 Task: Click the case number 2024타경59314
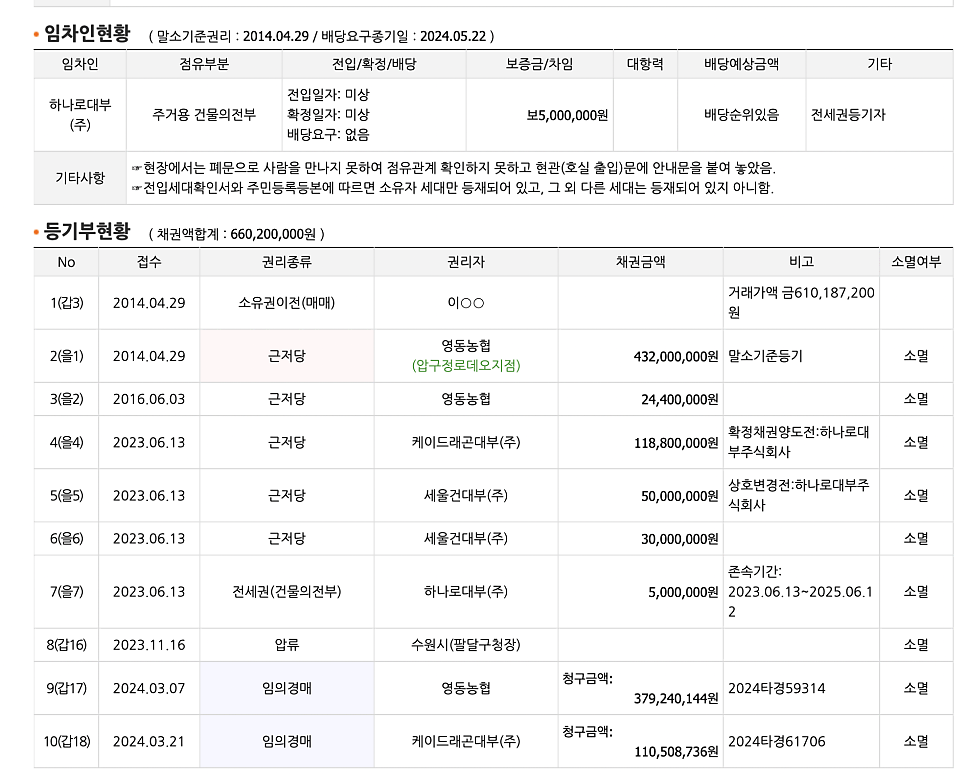pyautogui.click(x=777, y=688)
